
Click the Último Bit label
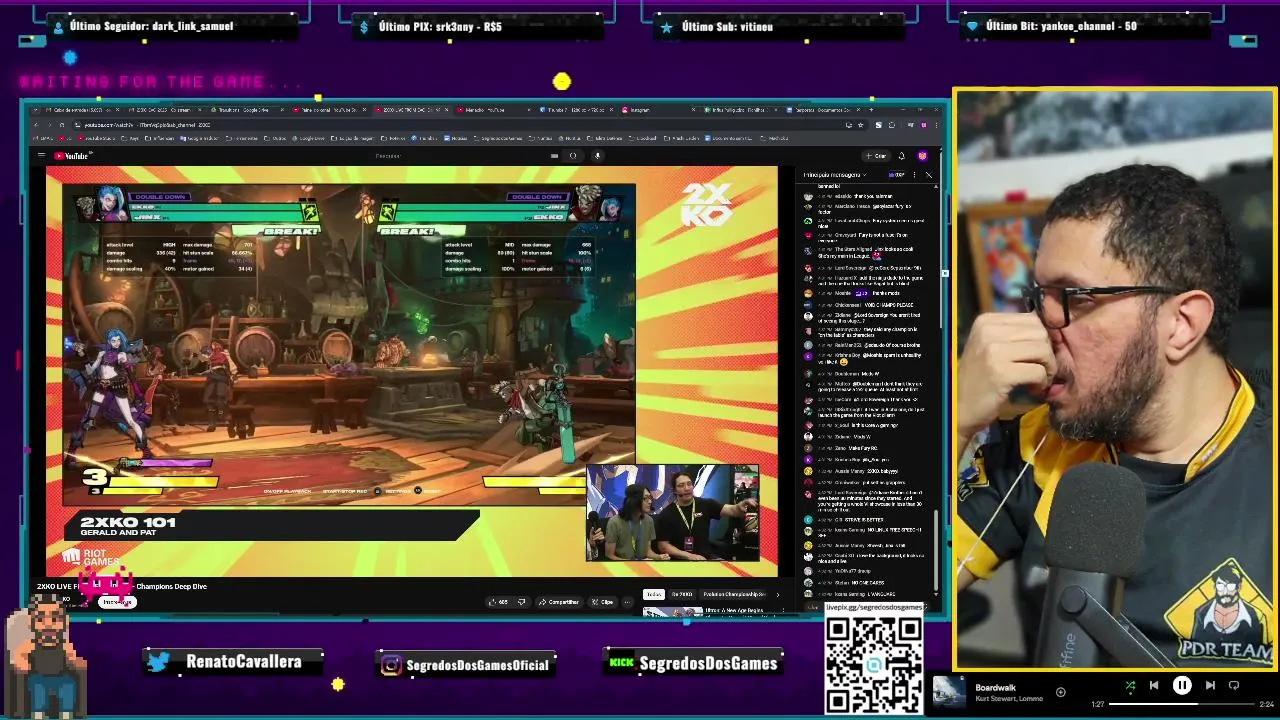1061,26
